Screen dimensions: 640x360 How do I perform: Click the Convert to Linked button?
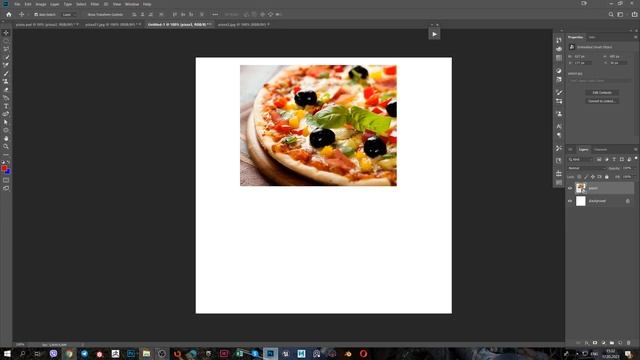pos(602,101)
